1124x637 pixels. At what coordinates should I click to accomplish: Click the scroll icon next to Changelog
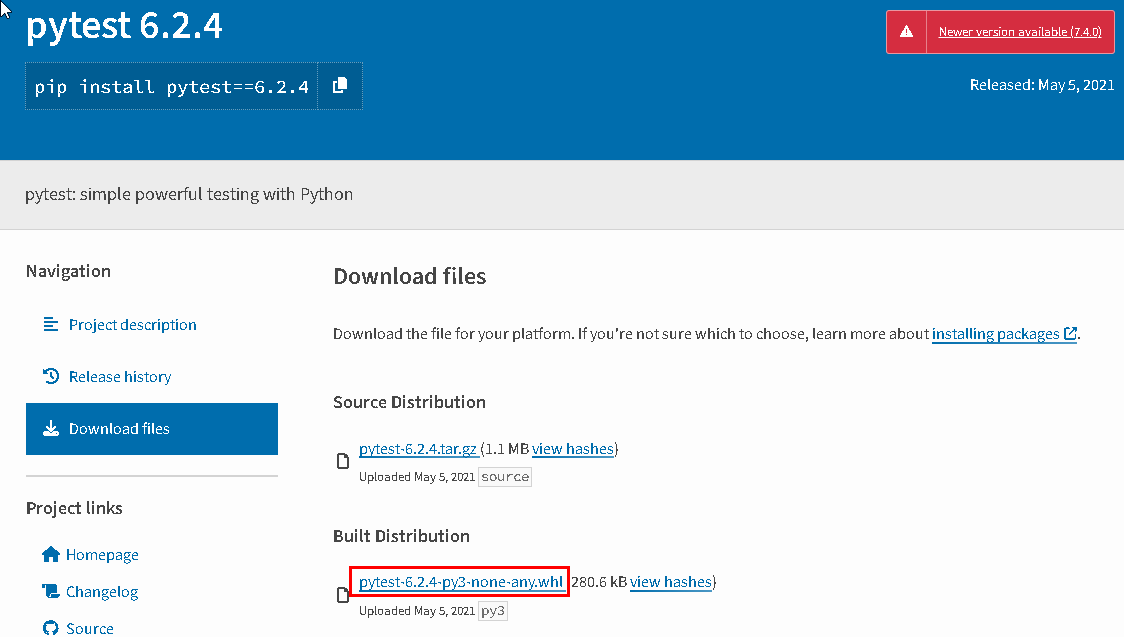(x=51, y=591)
